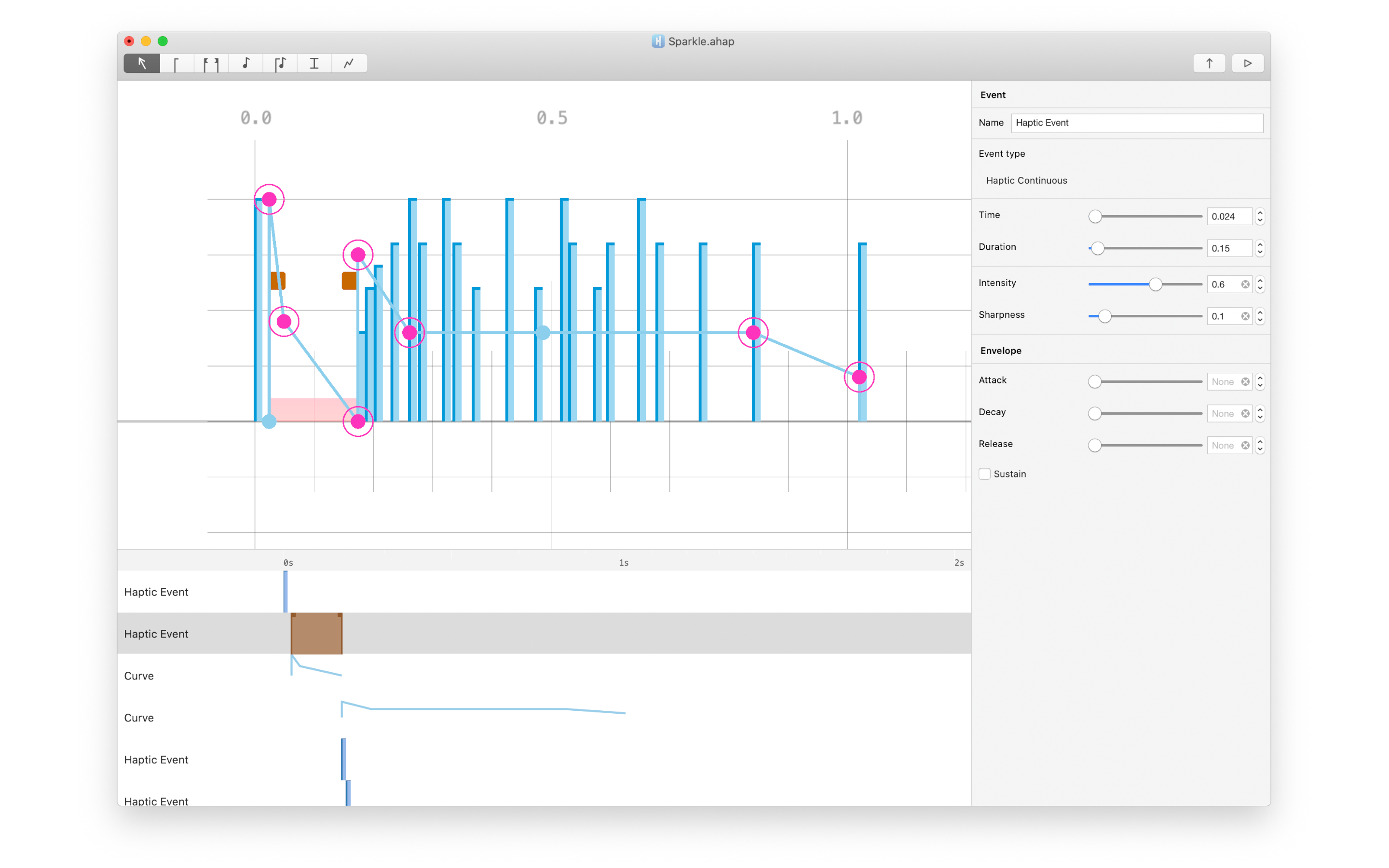Select the I-beam range tool
The image size is (1389, 868).
pyautogui.click(x=314, y=63)
